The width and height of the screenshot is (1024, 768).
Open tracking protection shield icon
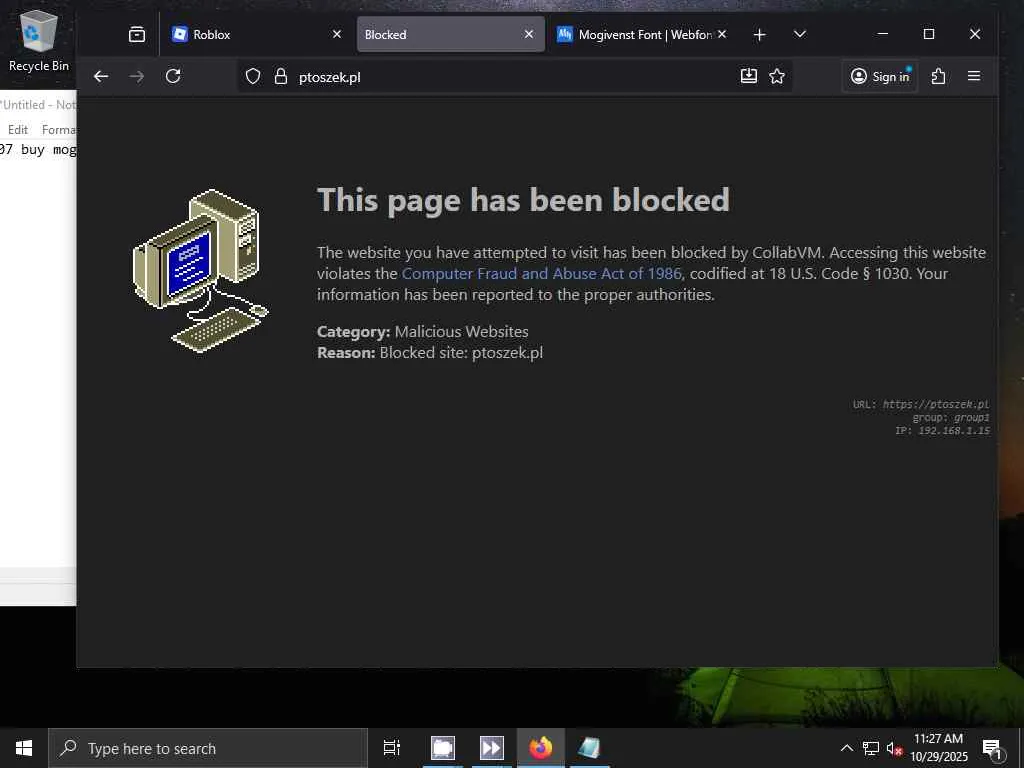pos(253,76)
